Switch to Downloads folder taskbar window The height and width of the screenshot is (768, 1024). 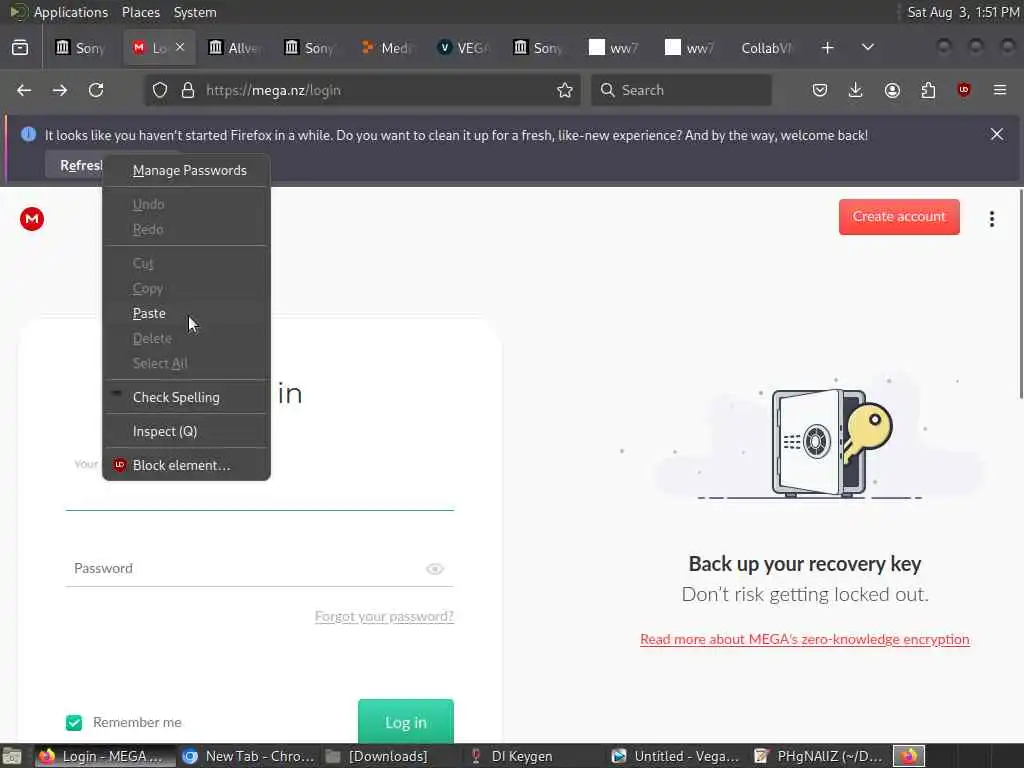pyautogui.click(x=377, y=756)
